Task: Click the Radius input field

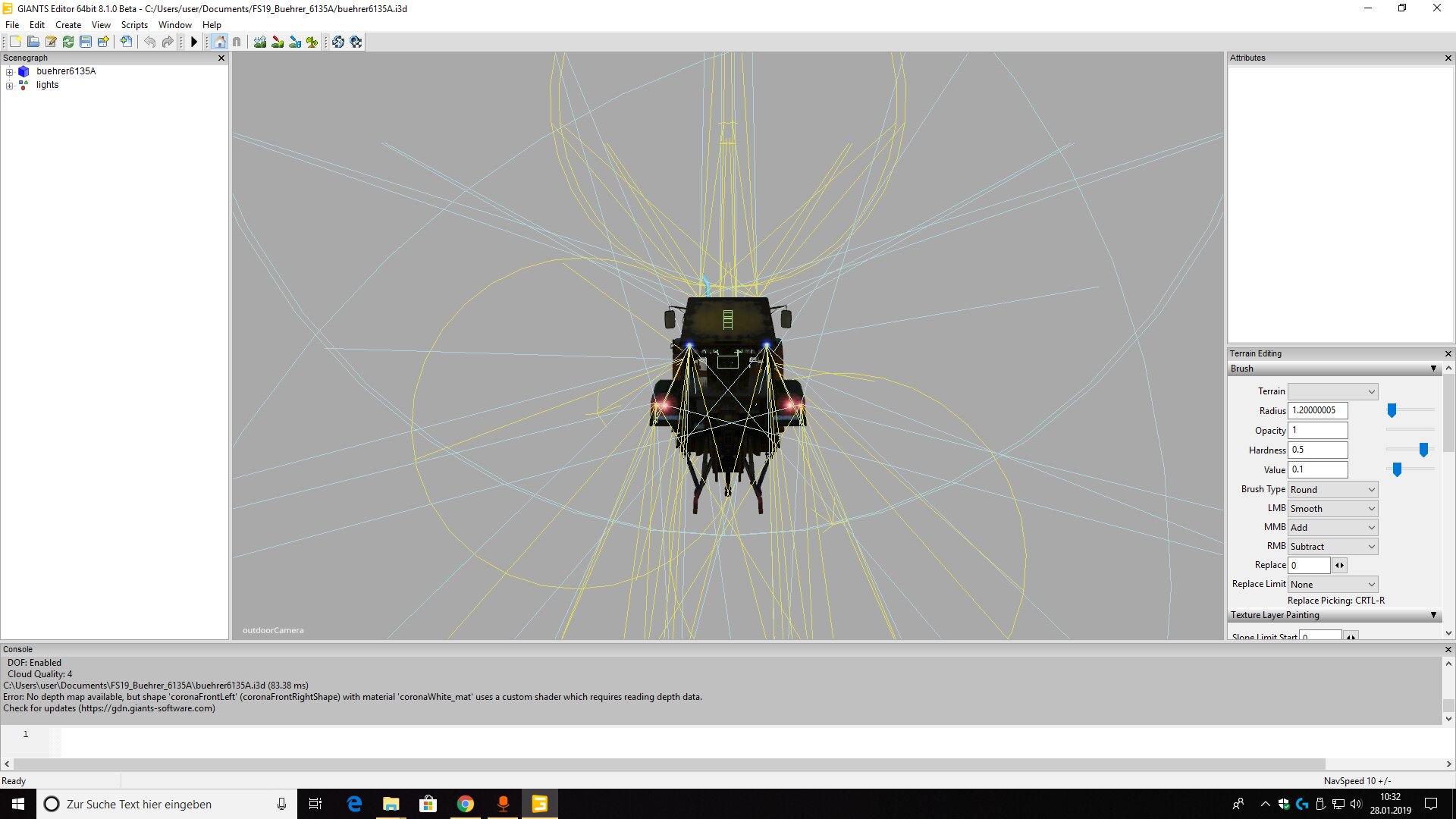Action: (1318, 410)
